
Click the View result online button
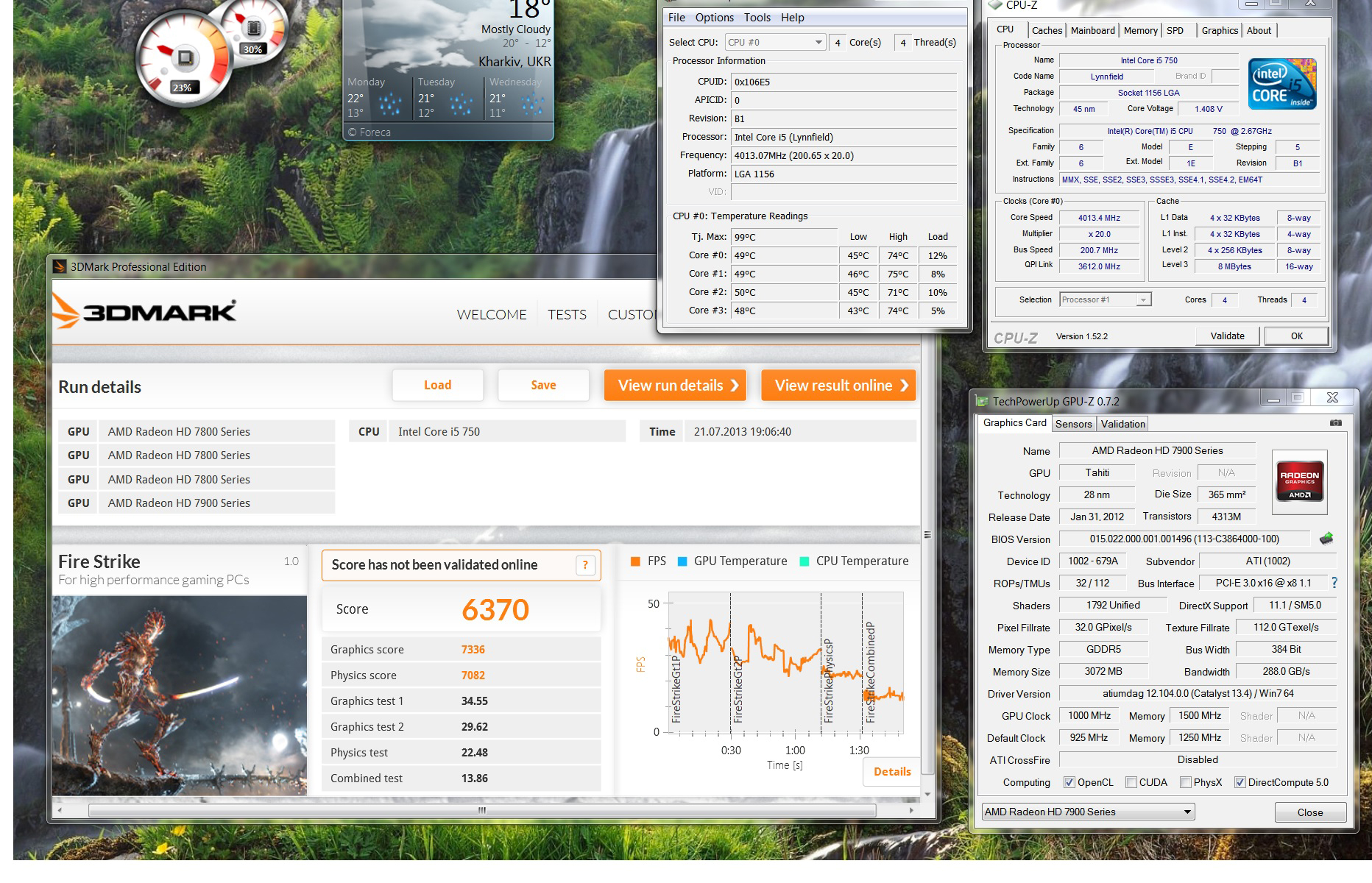tap(838, 385)
